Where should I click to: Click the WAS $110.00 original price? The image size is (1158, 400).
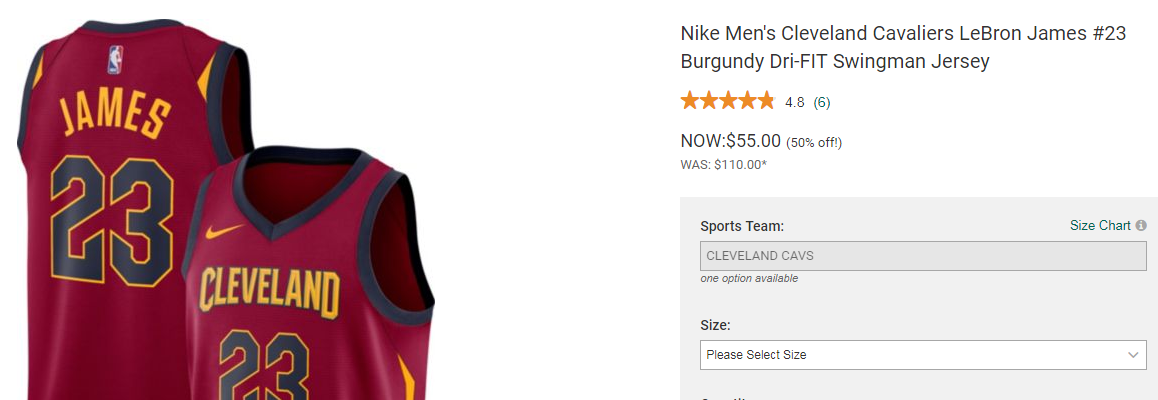coord(724,164)
